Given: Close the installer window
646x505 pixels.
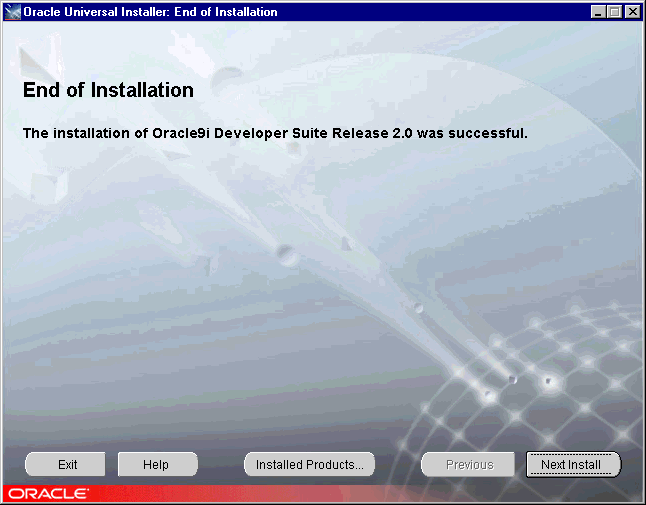Looking at the screenshot, I should (x=632, y=12).
